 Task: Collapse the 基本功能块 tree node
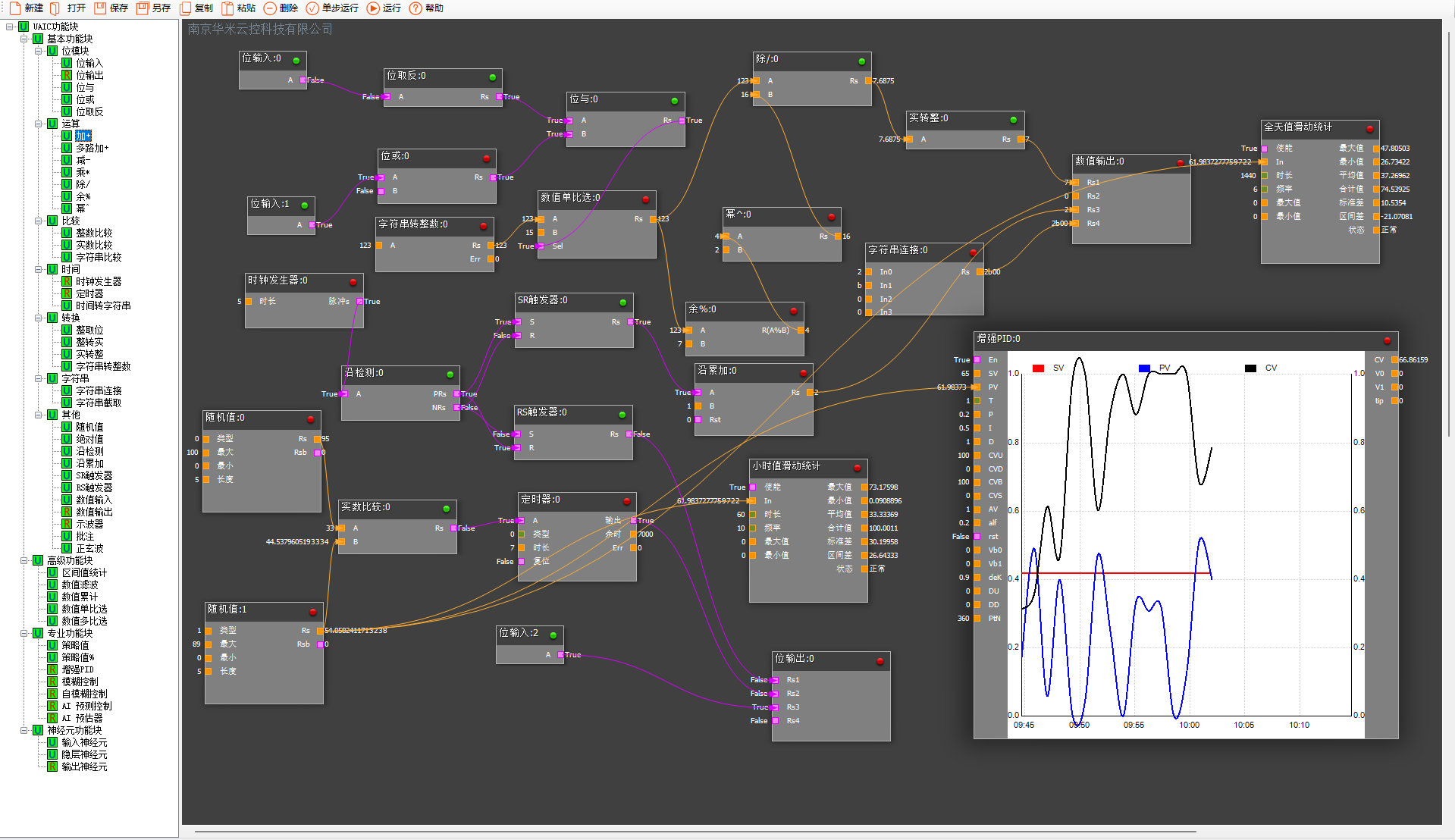pyautogui.click(x=24, y=39)
